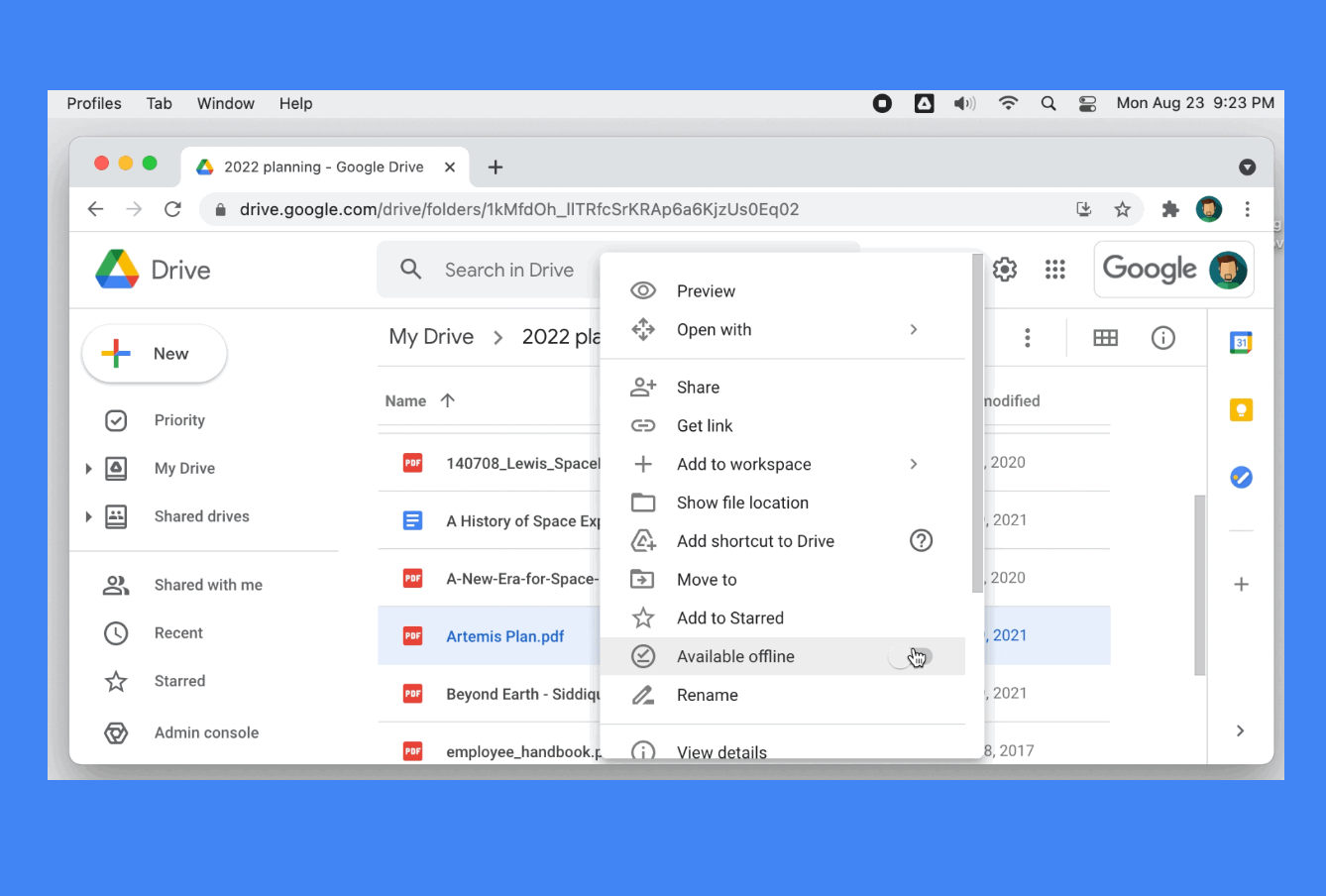Go back in the browser
This screenshot has height=896, width=1326.
point(95,209)
